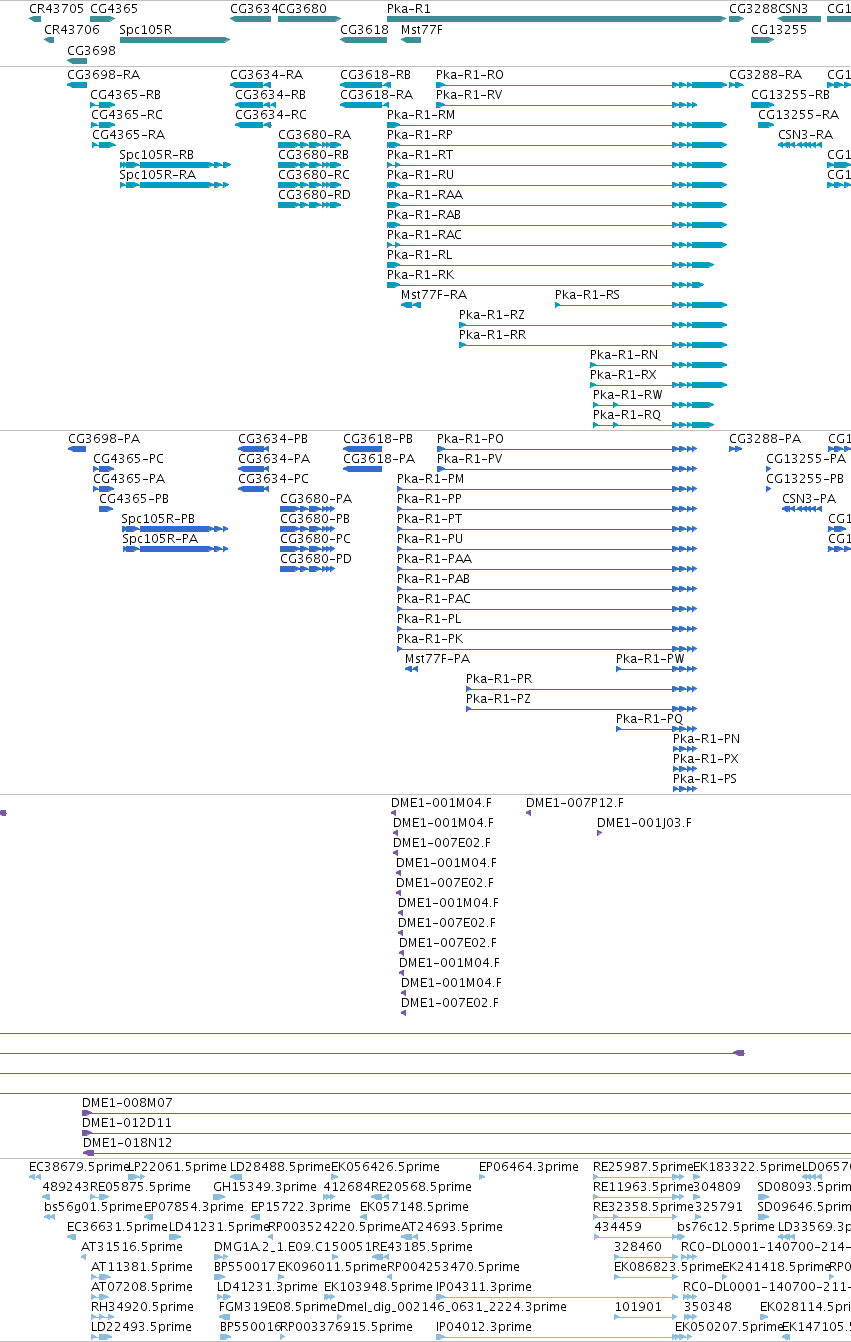This screenshot has width=851, height=1342.
Task: Open CDS Pka-R1-PQ
Action: (x=650, y=718)
